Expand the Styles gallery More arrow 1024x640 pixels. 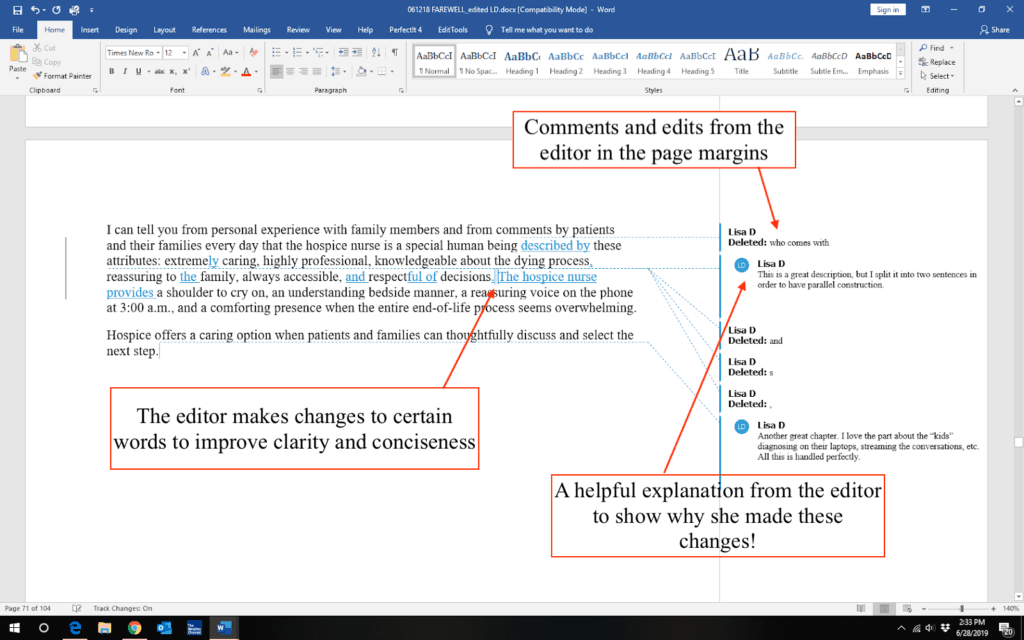tap(901, 74)
